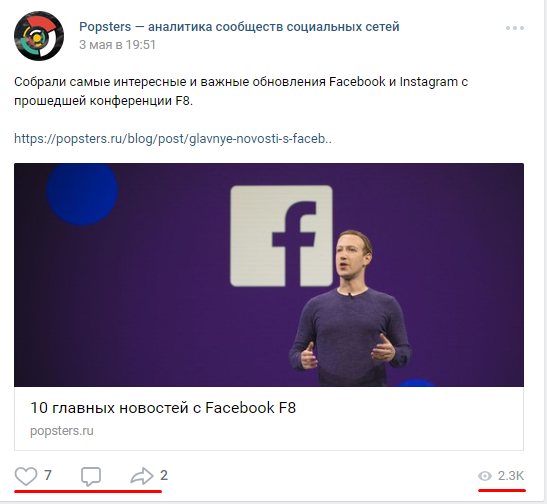Screen dimensions: 547x504
Task: Click the post text line starting Собрали самые интересные
Action: tap(241, 82)
